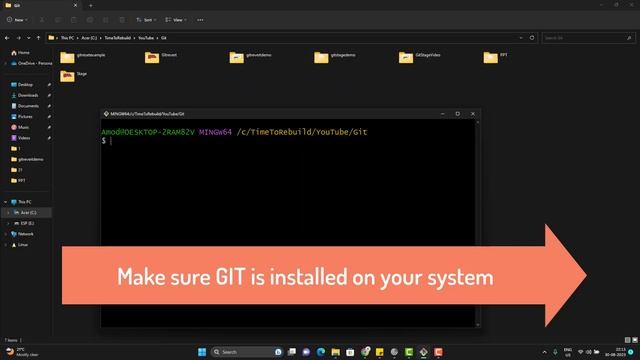Screen dimensions: 640x360
Task: Click the Rename toolbar icon
Action: [x=89, y=20]
